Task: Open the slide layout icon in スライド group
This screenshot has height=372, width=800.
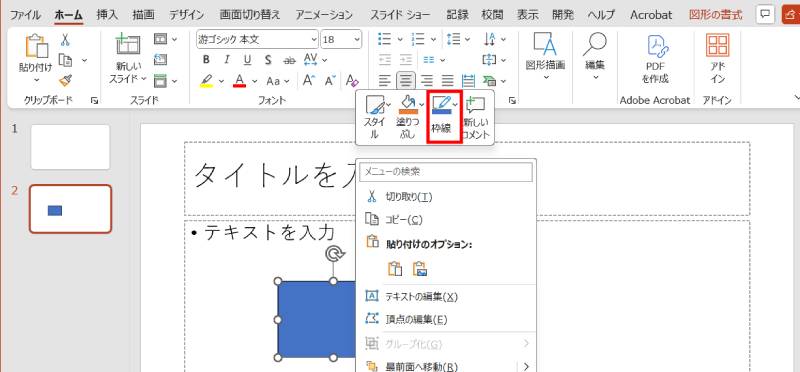Action: tap(161, 39)
